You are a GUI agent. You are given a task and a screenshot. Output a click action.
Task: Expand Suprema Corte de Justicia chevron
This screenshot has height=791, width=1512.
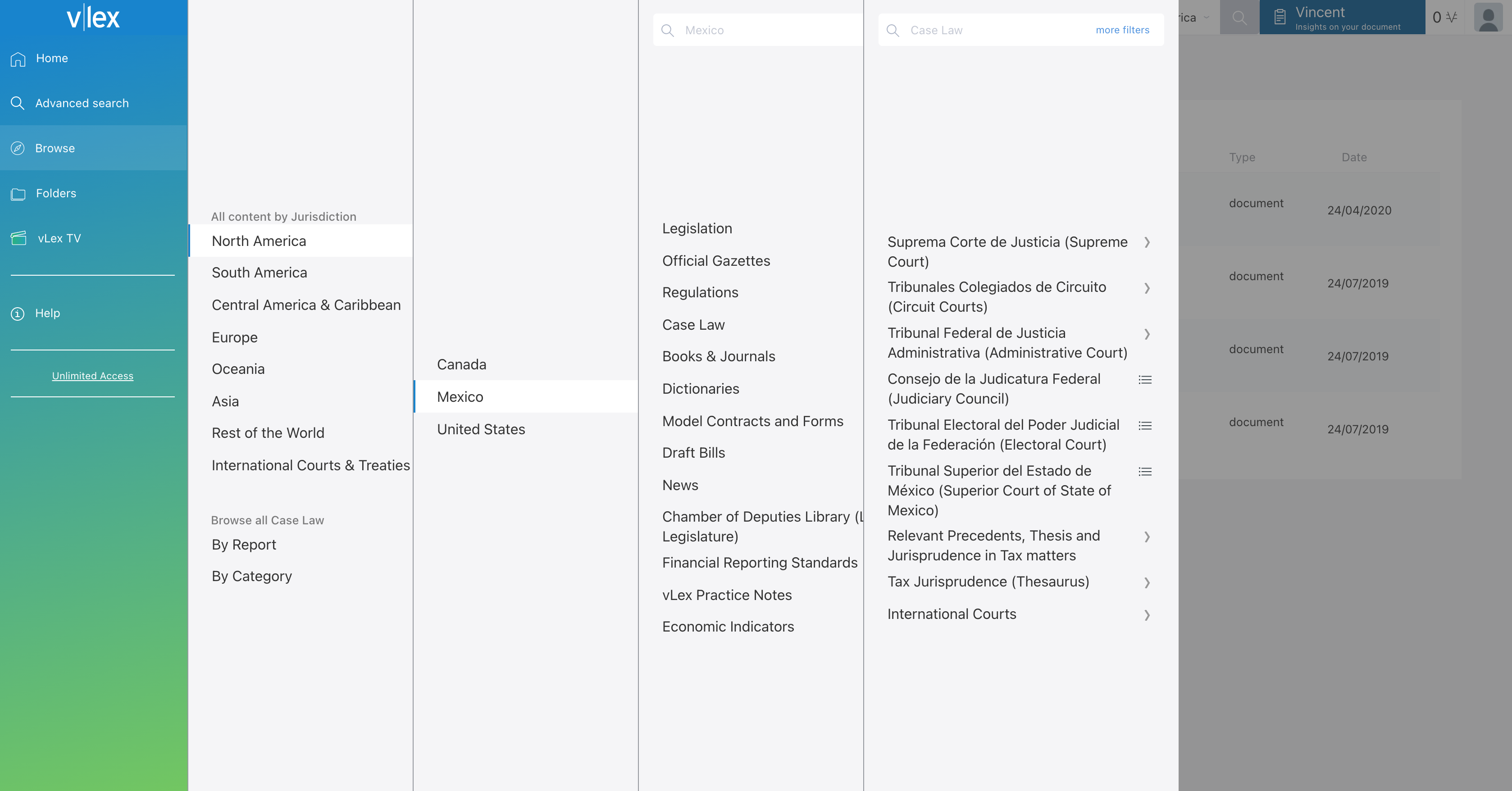click(1147, 242)
